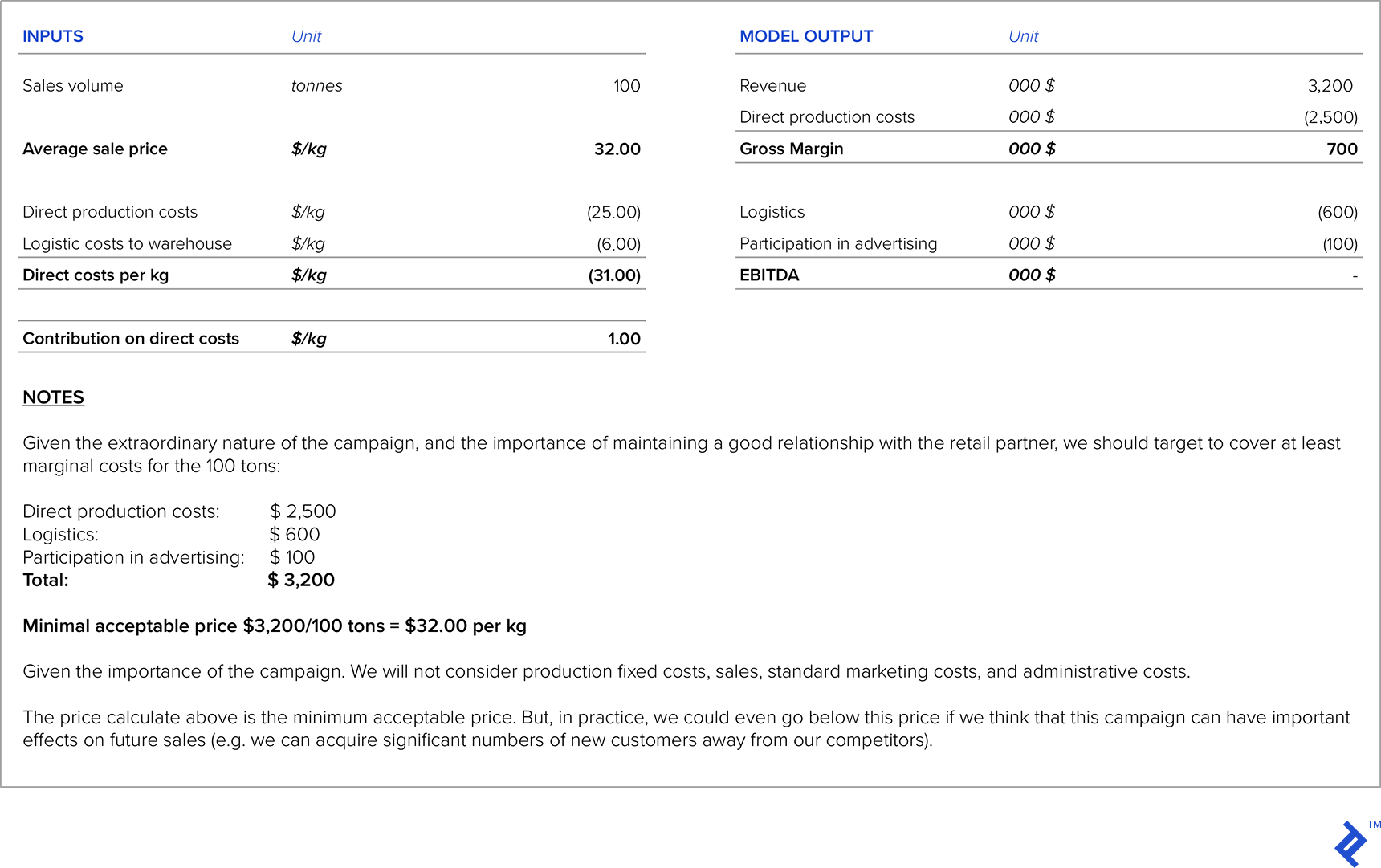This screenshot has height=868, width=1381.
Task: Click the Contribution on direct costs value 1.00
Action: (x=623, y=339)
